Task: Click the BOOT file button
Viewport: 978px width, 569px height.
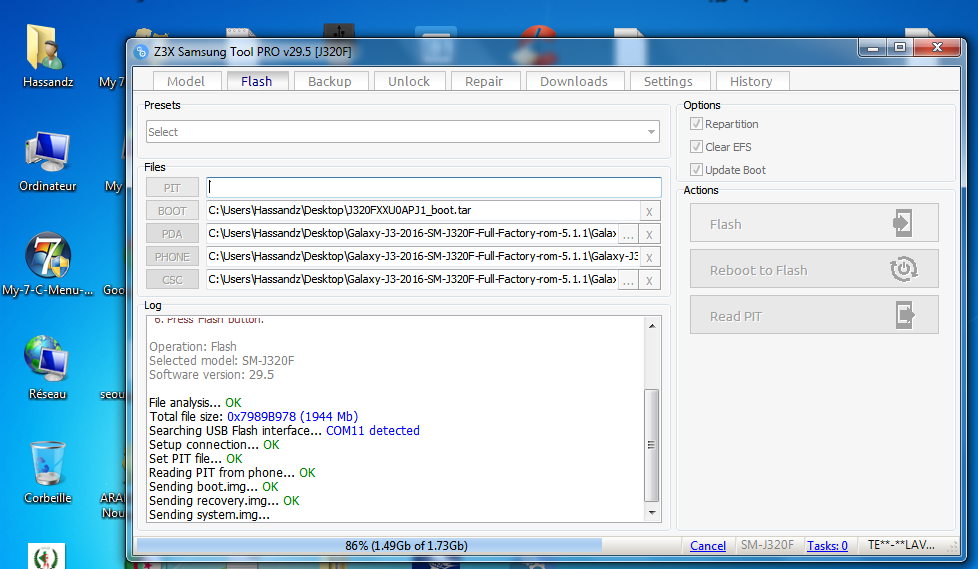Action: point(172,211)
